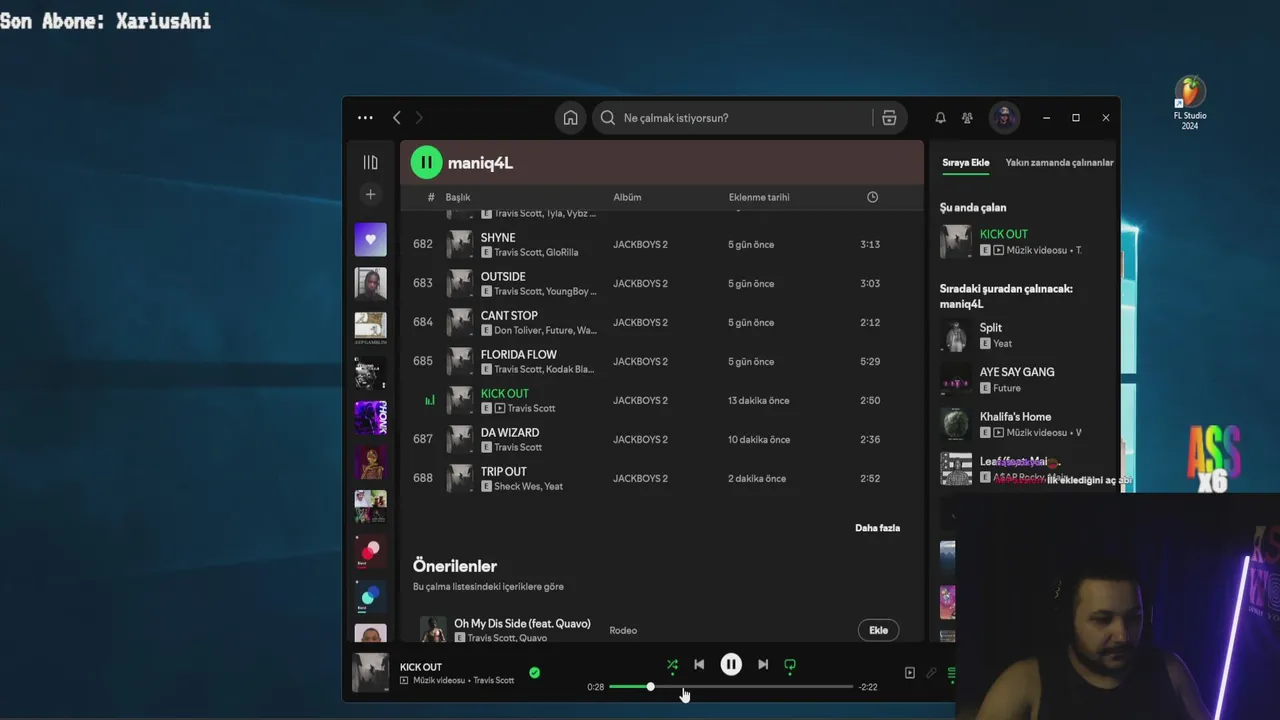
Task: Open Rodeo album link
Action: pyautogui.click(x=623, y=630)
